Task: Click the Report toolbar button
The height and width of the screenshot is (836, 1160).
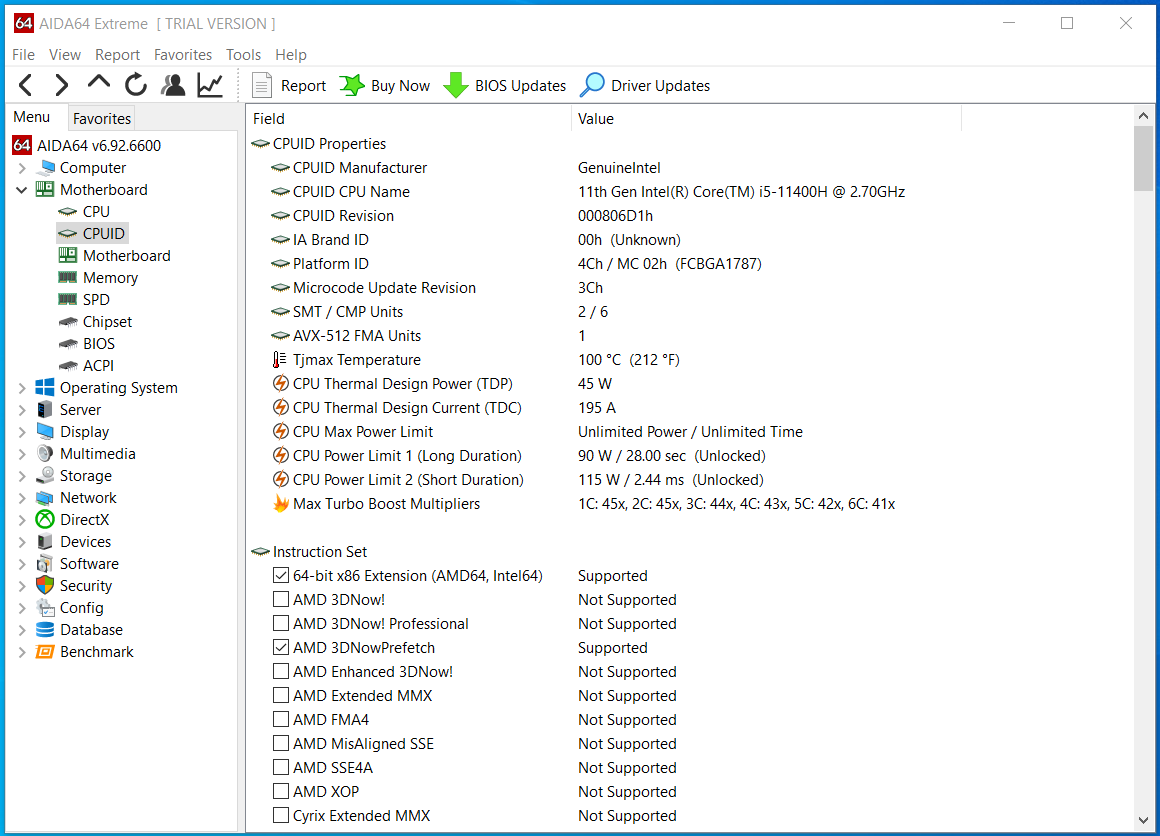Action: pos(289,86)
